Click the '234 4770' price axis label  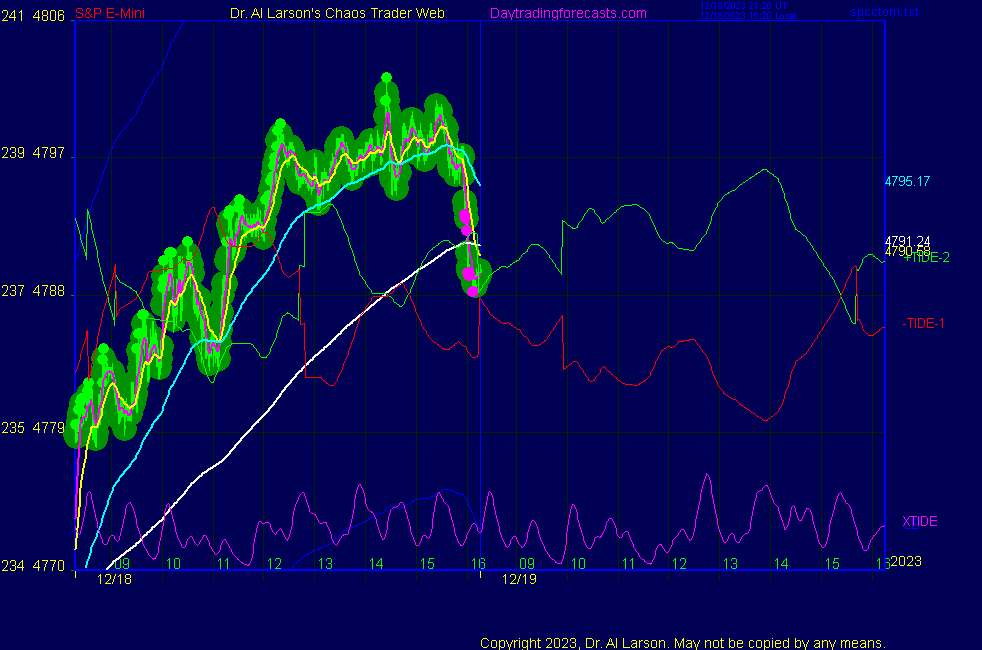pyautogui.click(x=33, y=565)
